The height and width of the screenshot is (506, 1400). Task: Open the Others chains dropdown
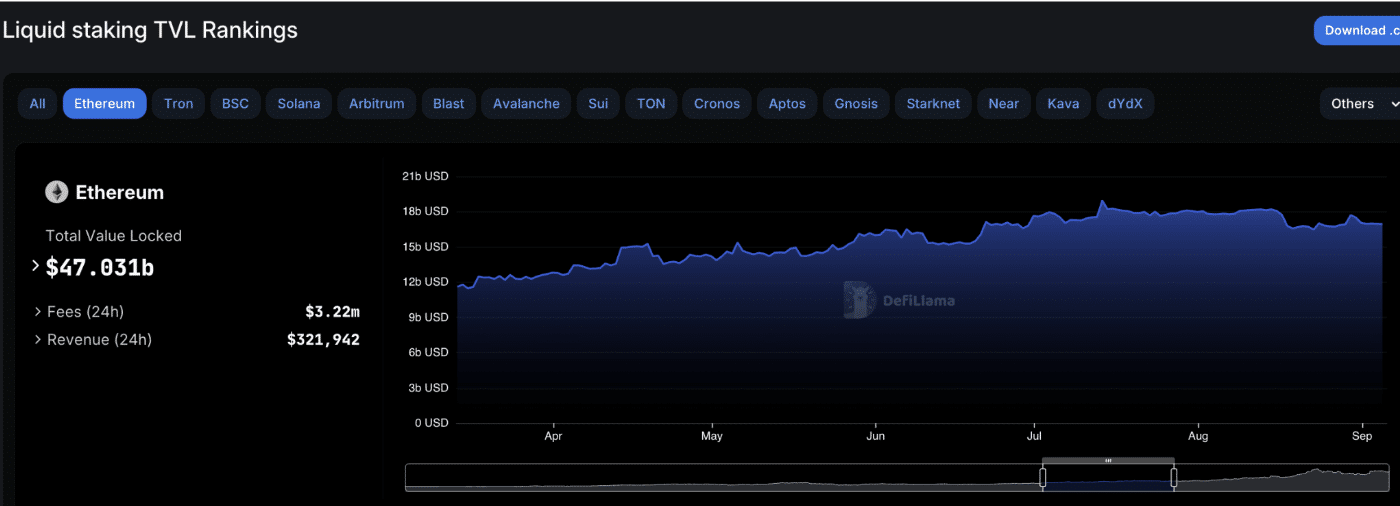coord(1364,104)
